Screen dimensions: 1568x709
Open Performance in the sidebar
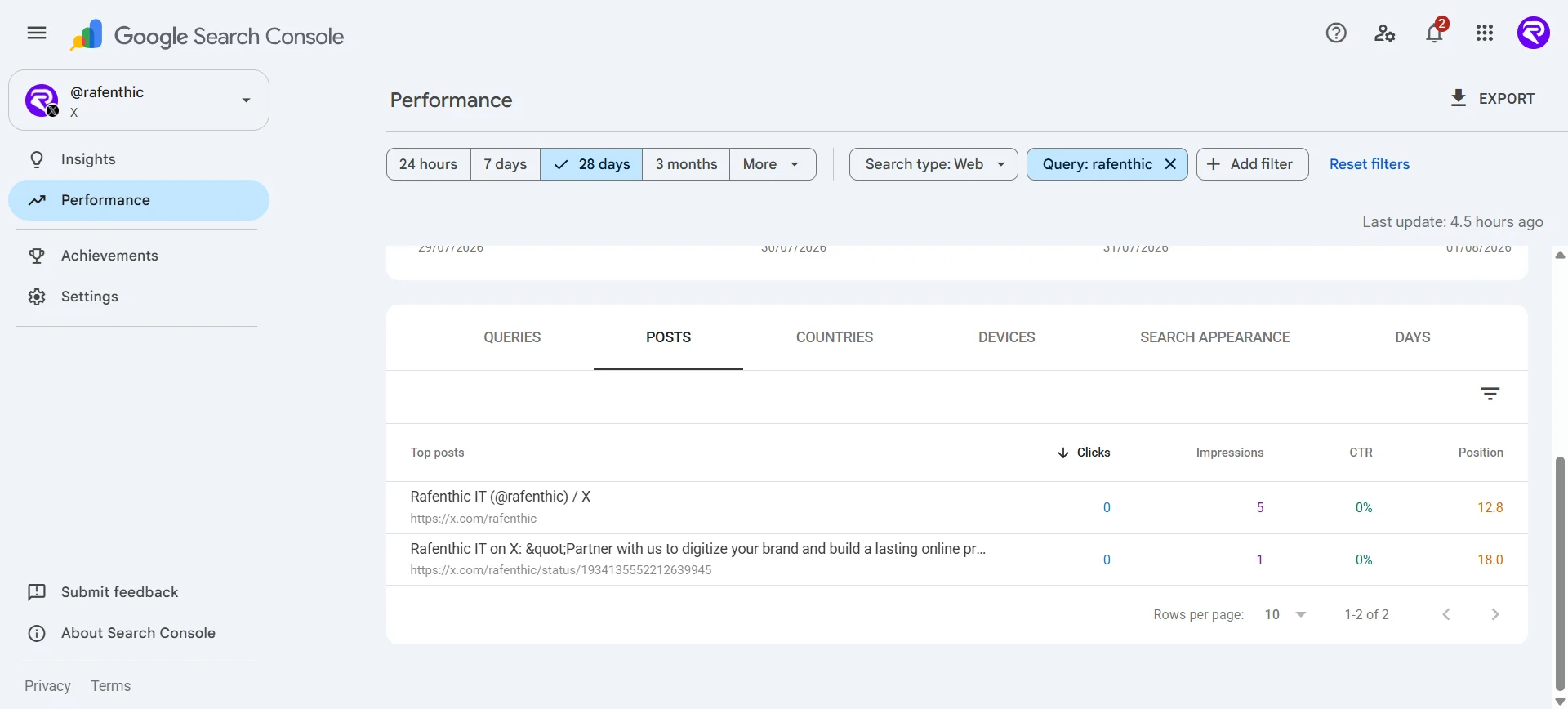click(x=139, y=200)
